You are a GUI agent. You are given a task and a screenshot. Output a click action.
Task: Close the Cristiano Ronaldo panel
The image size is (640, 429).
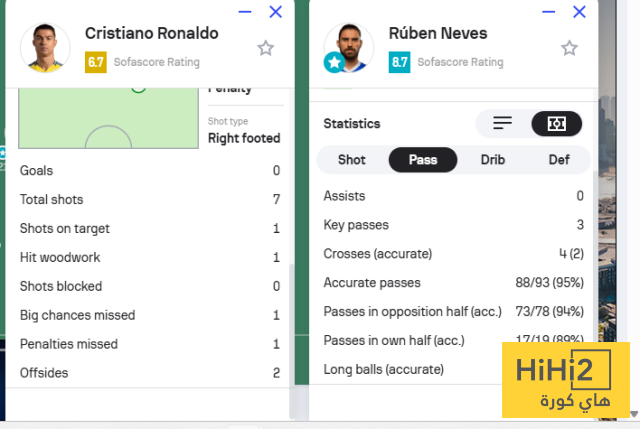click(x=276, y=12)
